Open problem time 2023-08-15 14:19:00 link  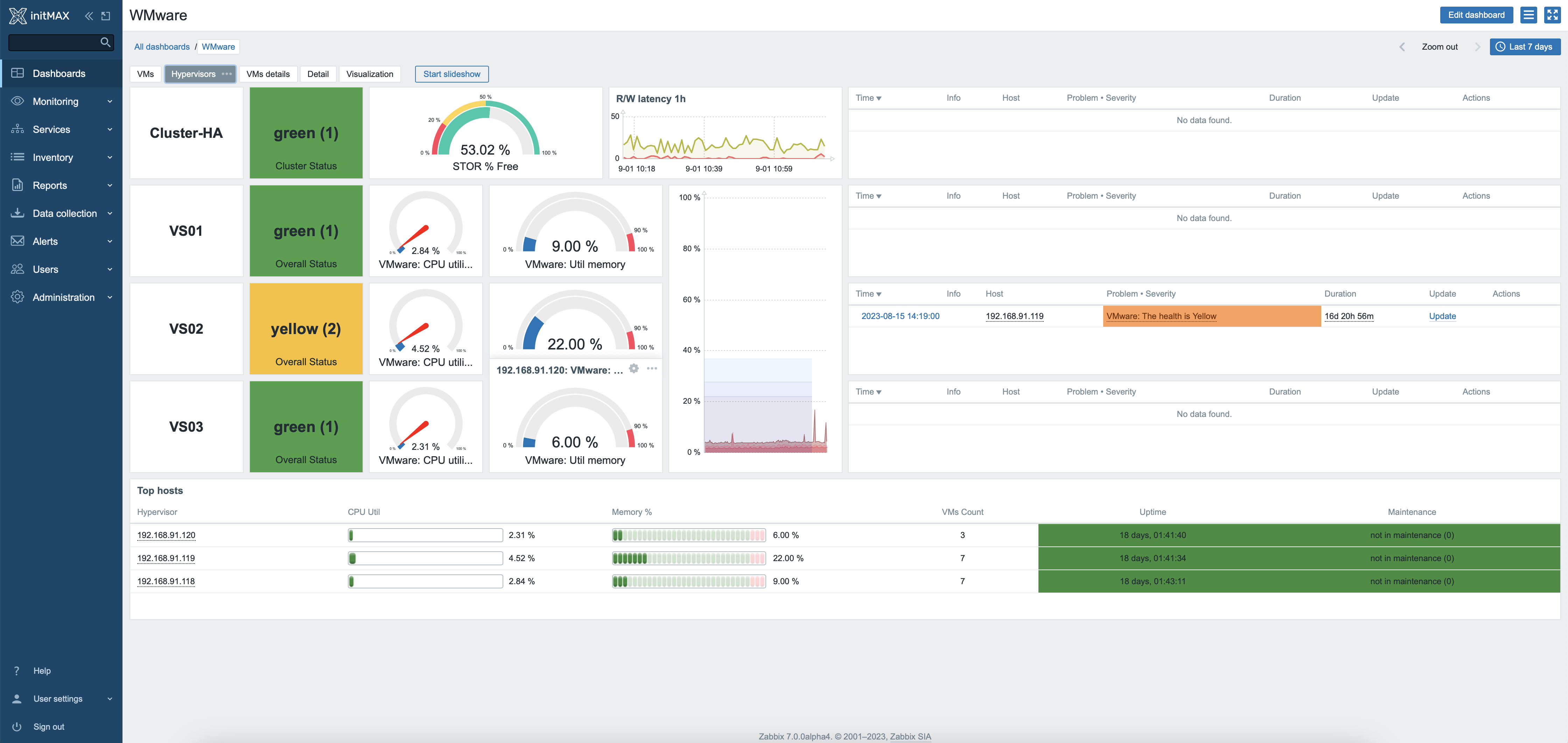pos(900,316)
